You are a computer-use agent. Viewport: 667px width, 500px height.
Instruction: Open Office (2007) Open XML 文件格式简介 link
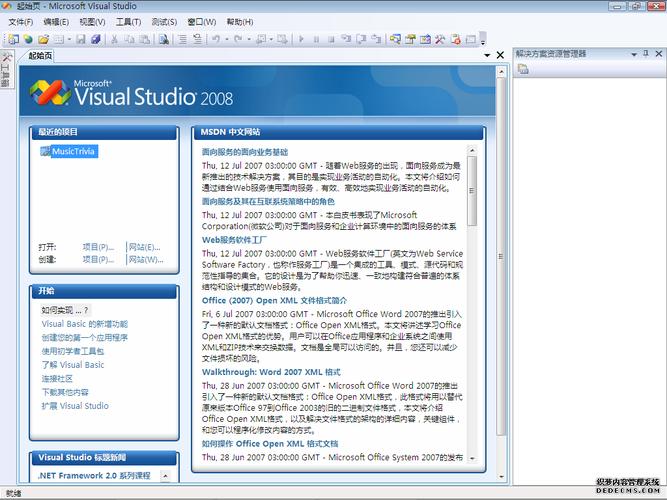tap(274, 300)
